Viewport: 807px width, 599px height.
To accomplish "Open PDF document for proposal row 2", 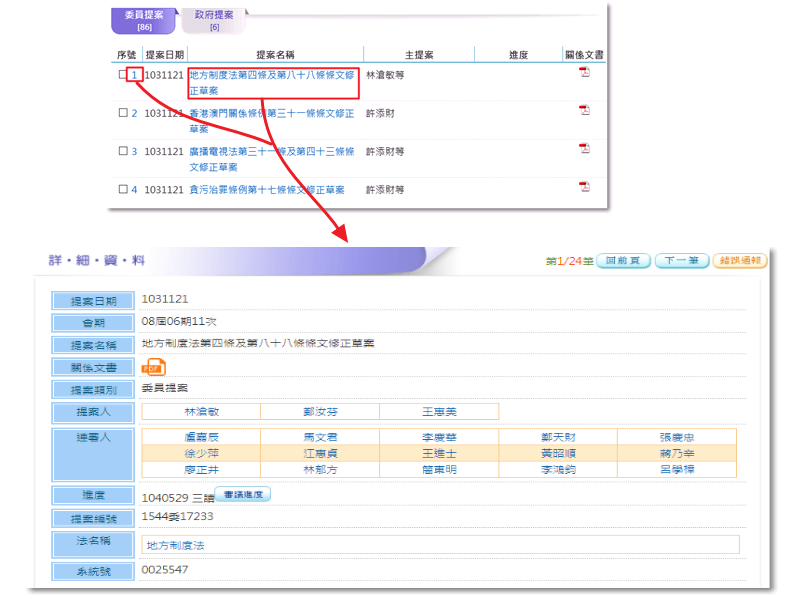I will [585, 109].
